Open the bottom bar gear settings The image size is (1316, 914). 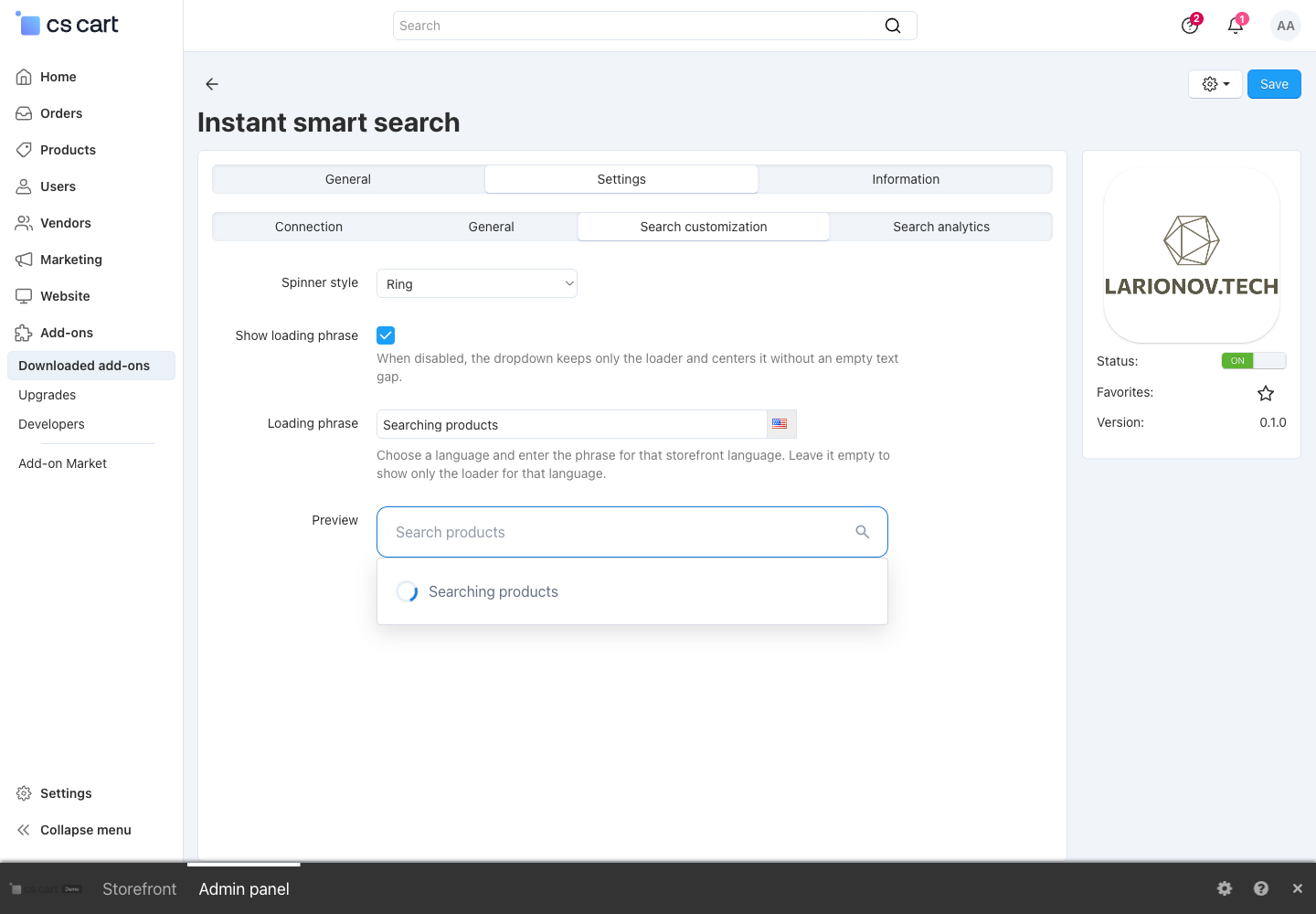coord(1225,888)
